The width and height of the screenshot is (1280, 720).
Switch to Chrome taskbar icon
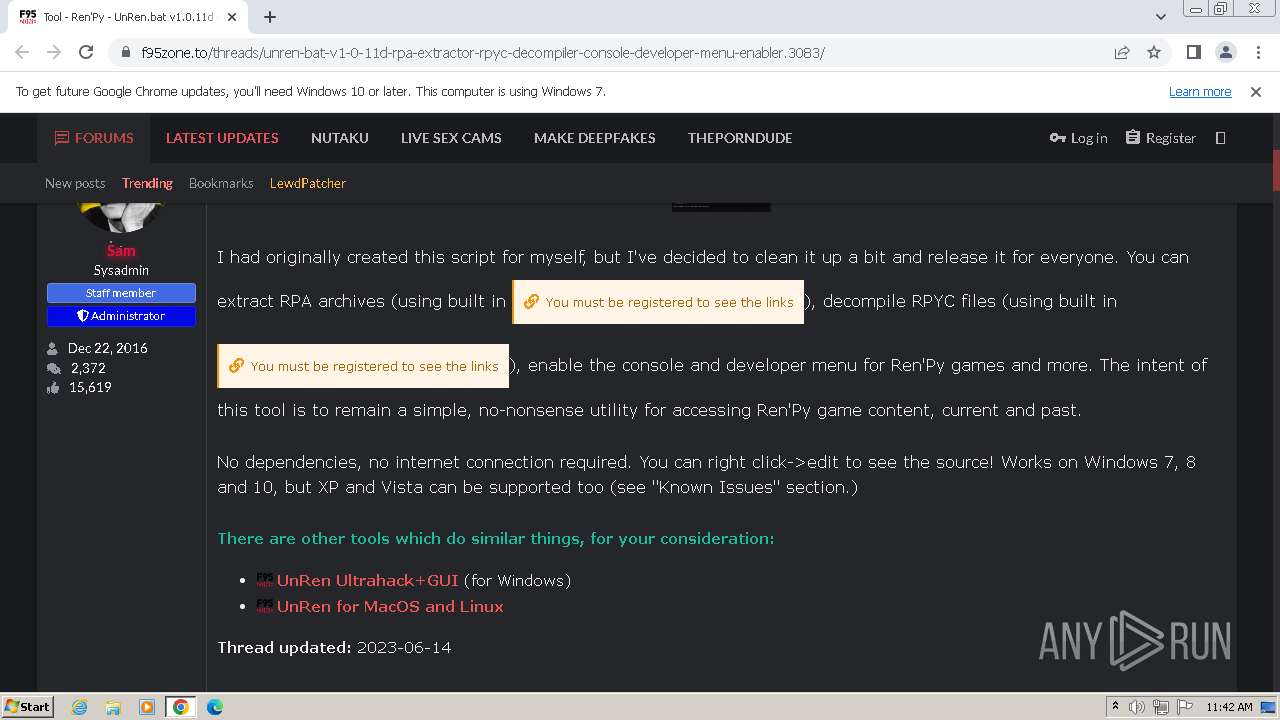click(x=181, y=707)
